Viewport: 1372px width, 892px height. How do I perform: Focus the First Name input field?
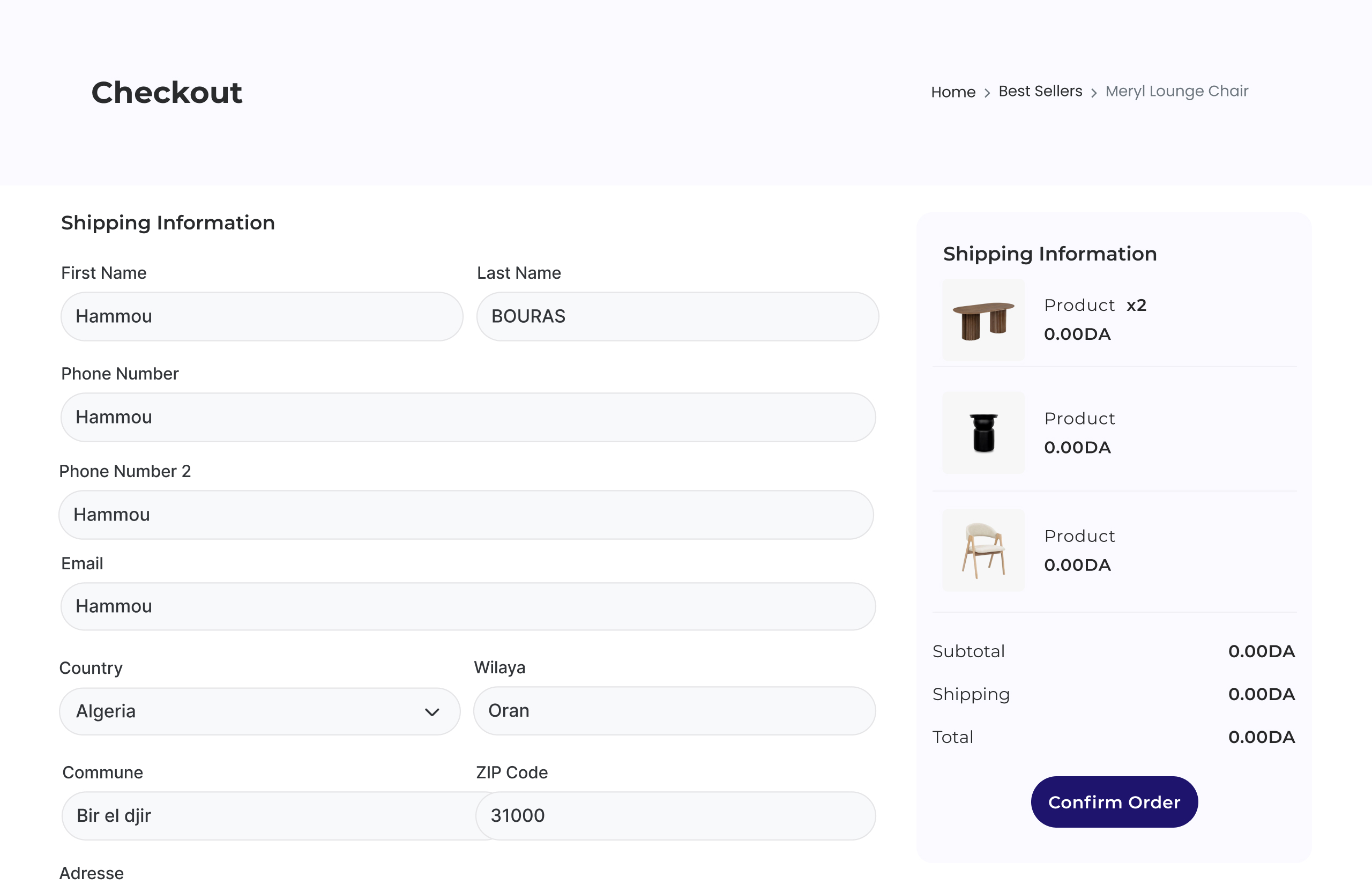(x=262, y=316)
